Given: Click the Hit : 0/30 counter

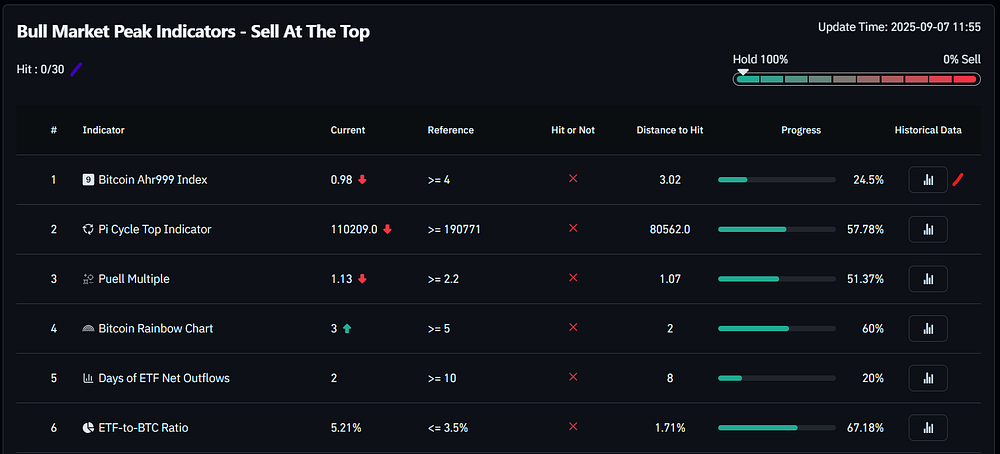Looking at the screenshot, I should coord(40,70).
